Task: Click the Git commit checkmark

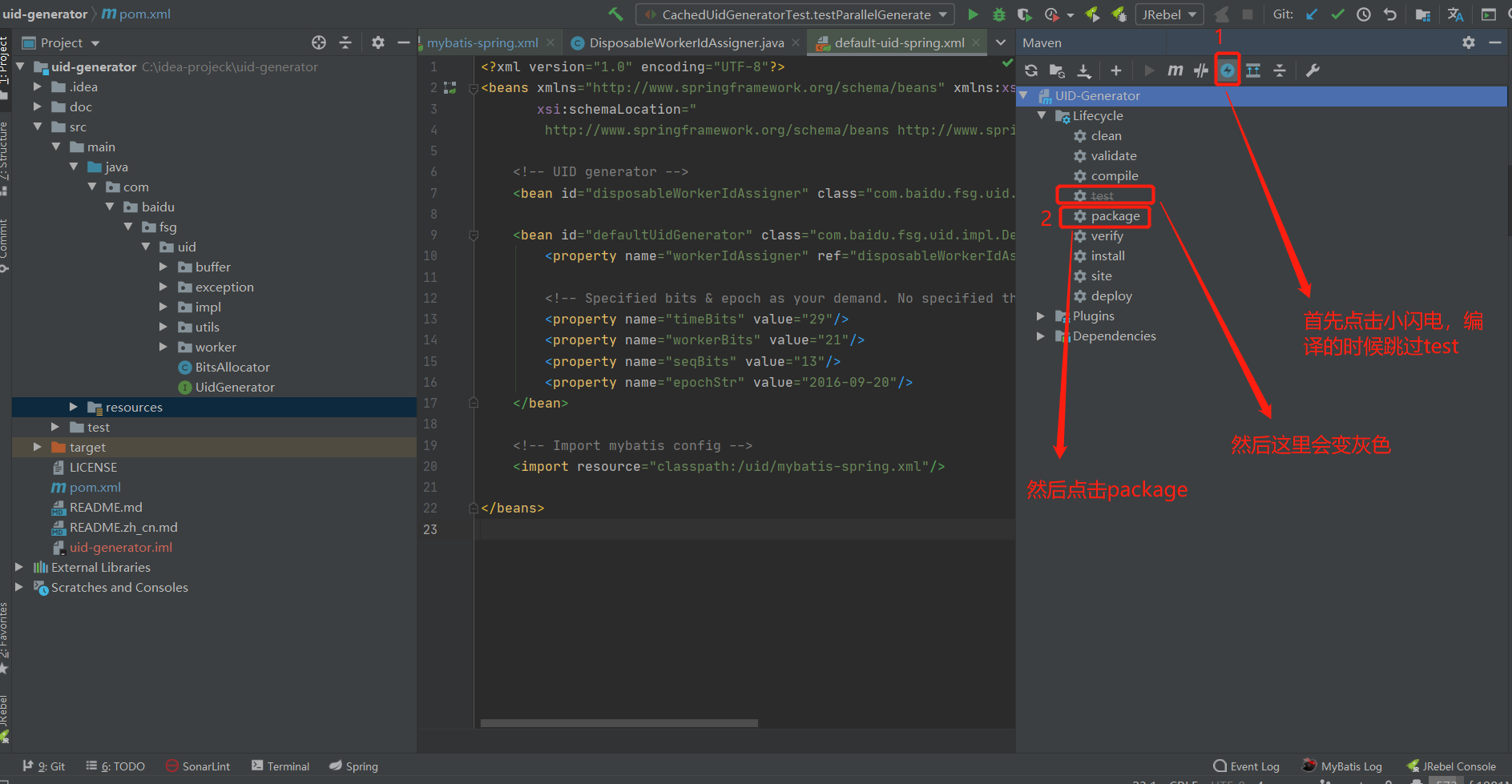Action: [1337, 14]
